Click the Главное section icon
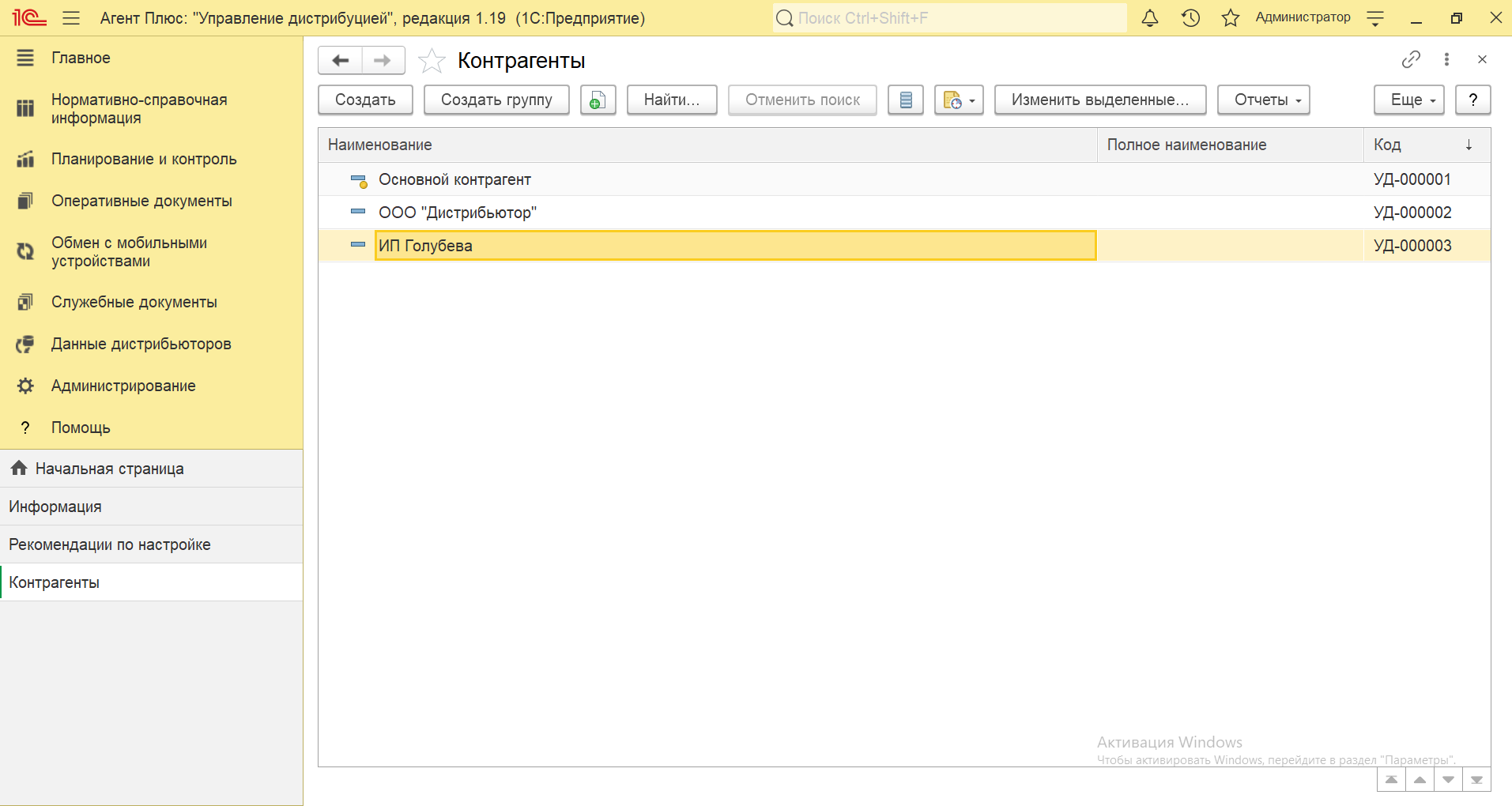The height and width of the screenshot is (806, 1512). pos(25,58)
